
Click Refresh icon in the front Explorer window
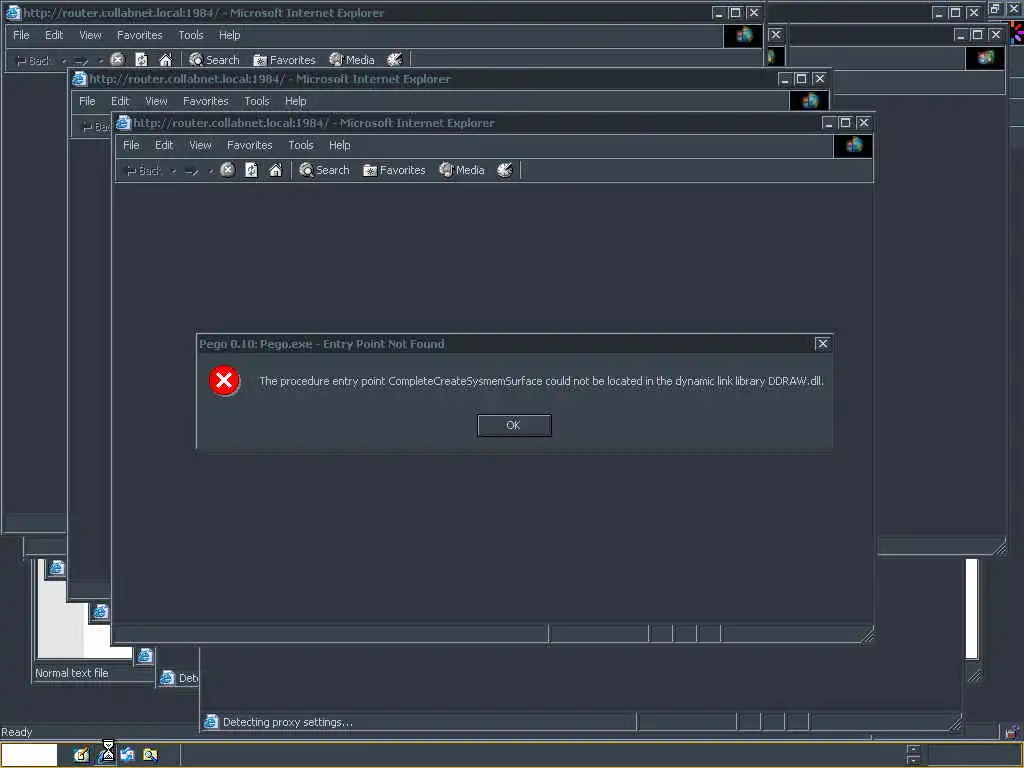tap(251, 170)
